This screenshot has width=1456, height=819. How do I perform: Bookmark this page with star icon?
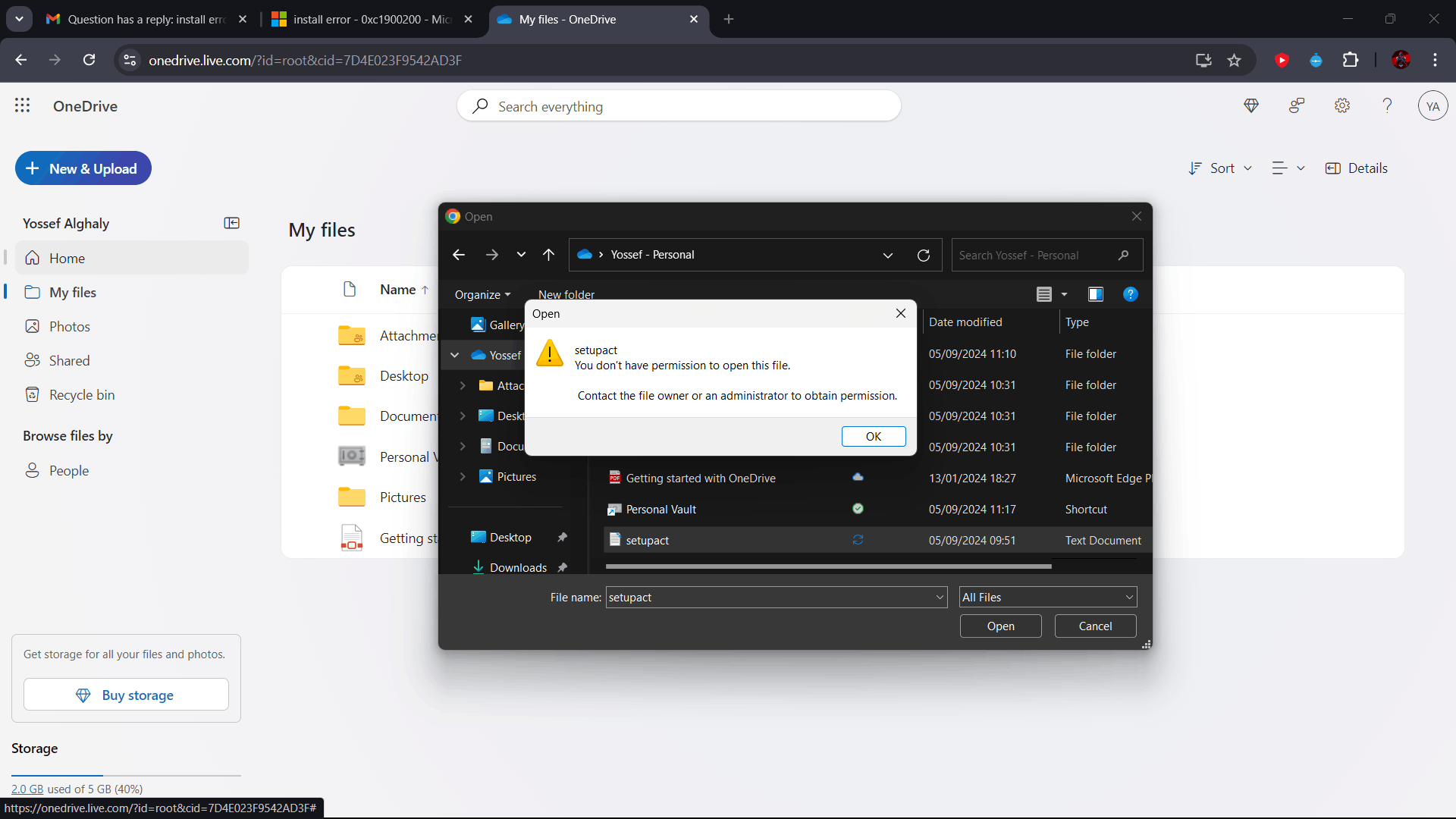[1235, 61]
